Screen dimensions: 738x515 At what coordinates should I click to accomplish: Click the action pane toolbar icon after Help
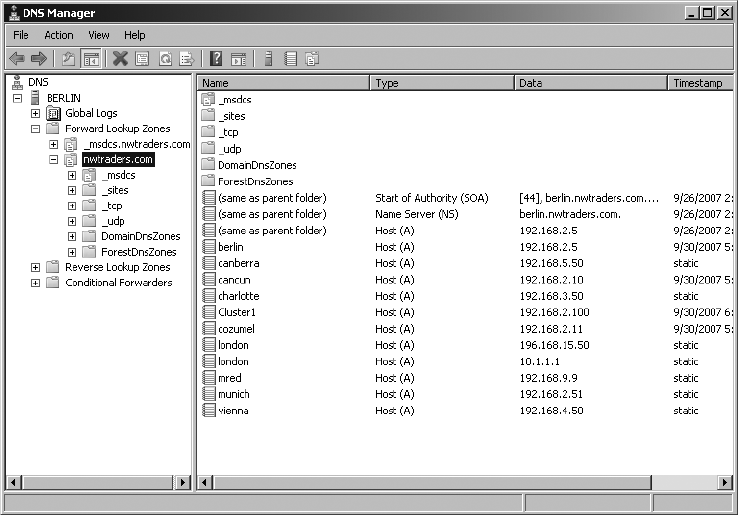point(239,59)
